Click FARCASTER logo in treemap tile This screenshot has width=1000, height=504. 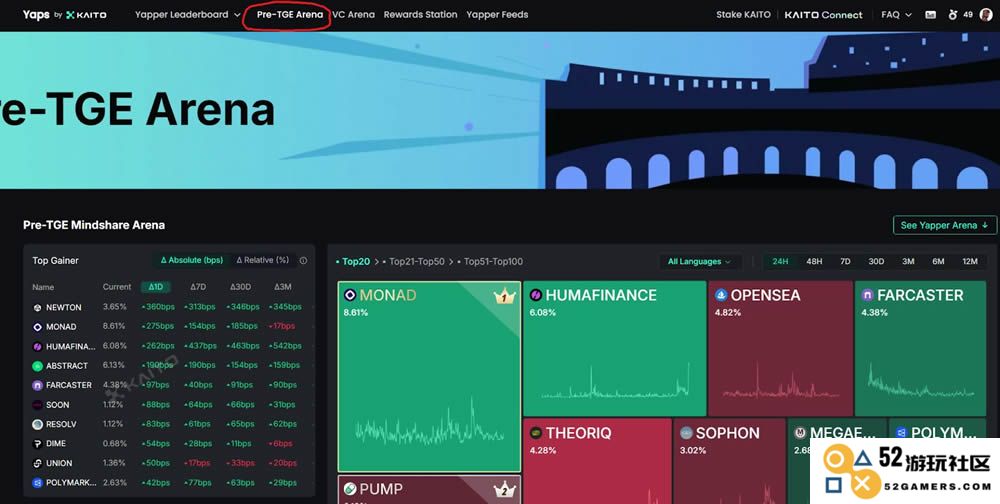867,295
